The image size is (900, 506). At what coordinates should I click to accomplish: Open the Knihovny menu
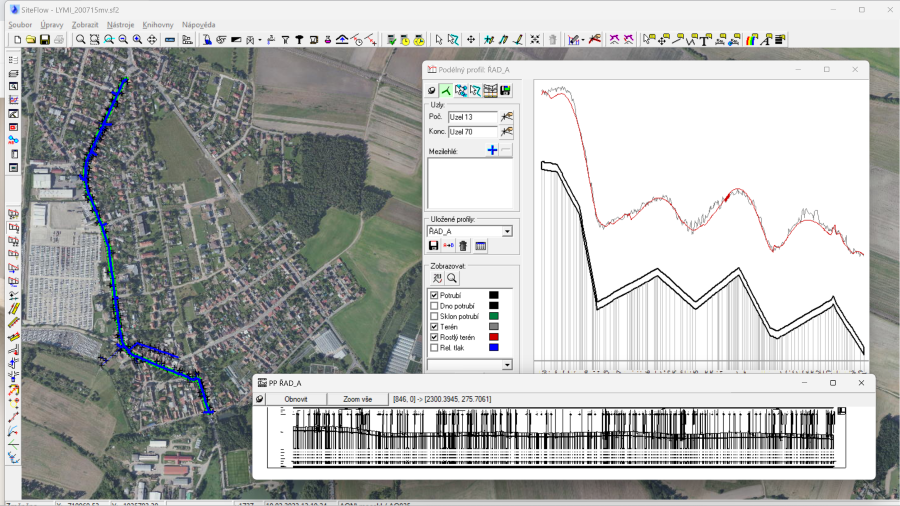tap(158, 25)
